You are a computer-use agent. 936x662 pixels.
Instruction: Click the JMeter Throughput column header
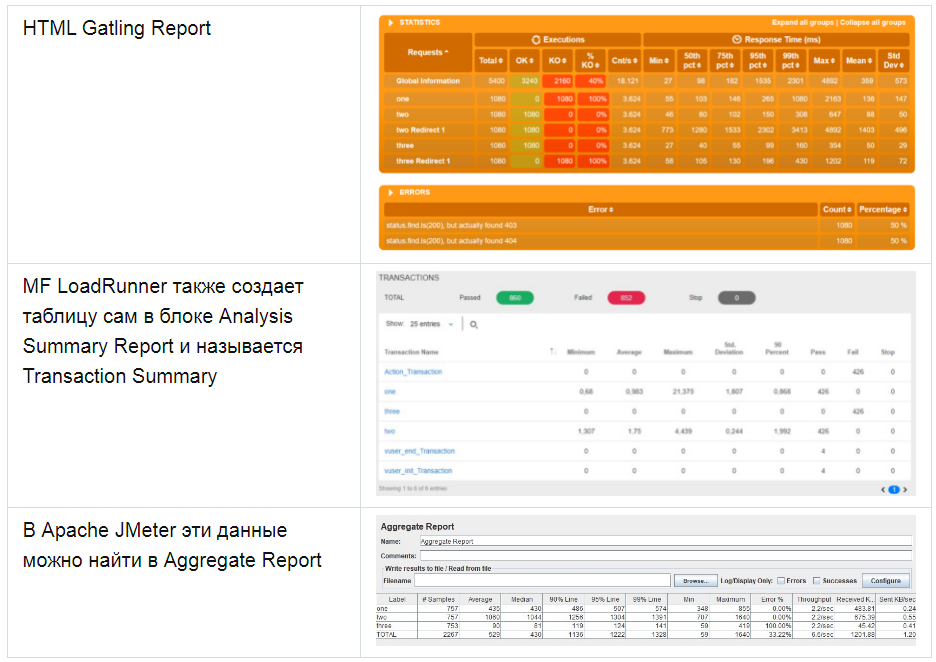(813, 599)
